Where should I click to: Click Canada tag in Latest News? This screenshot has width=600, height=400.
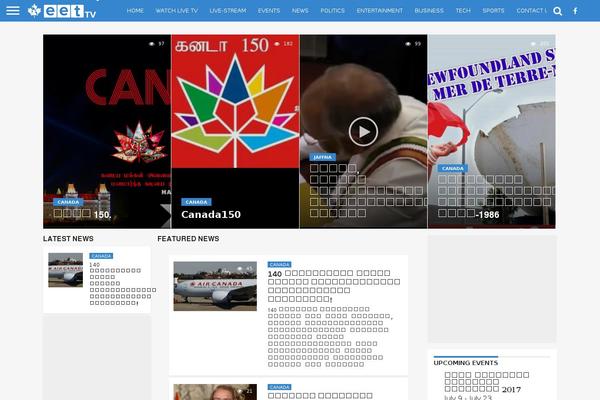(101, 256)
